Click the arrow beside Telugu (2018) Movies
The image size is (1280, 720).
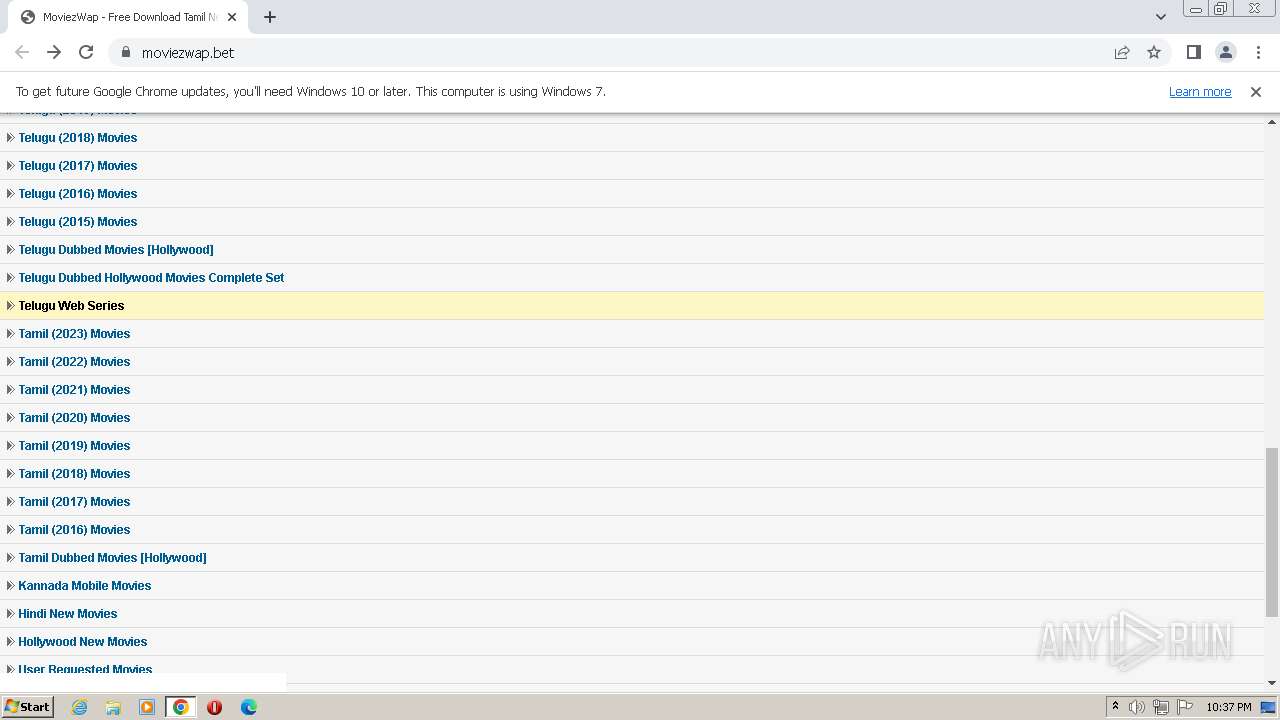10,138
